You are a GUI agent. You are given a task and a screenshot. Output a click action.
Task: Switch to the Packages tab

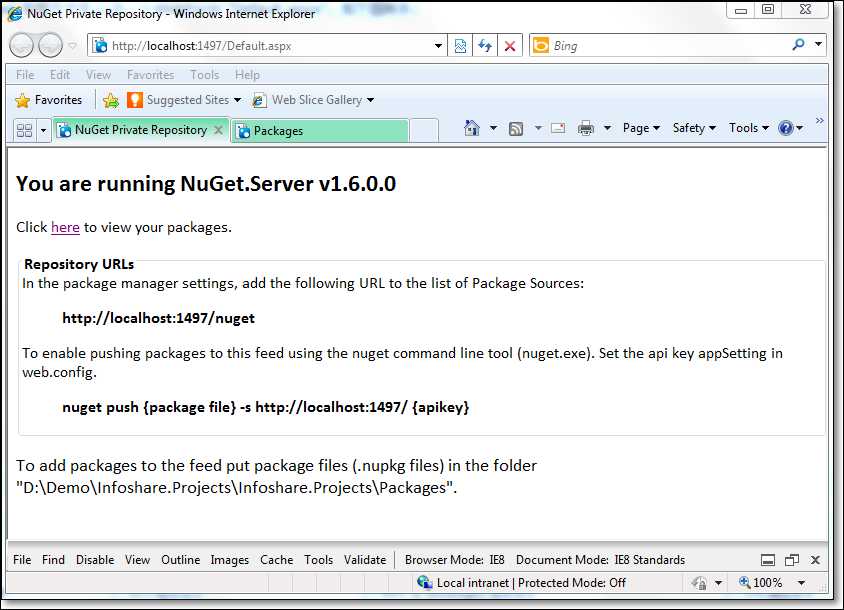[320, 131]
